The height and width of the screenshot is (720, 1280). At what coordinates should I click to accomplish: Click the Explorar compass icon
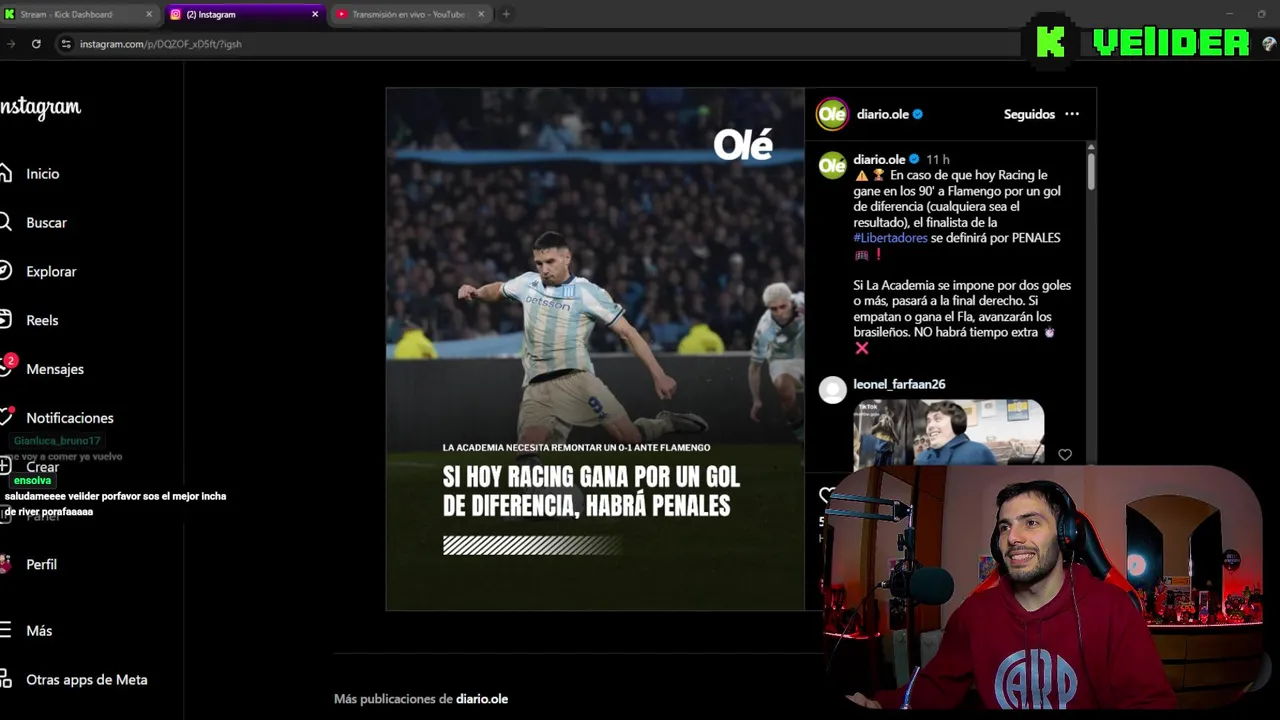(5, 271)
